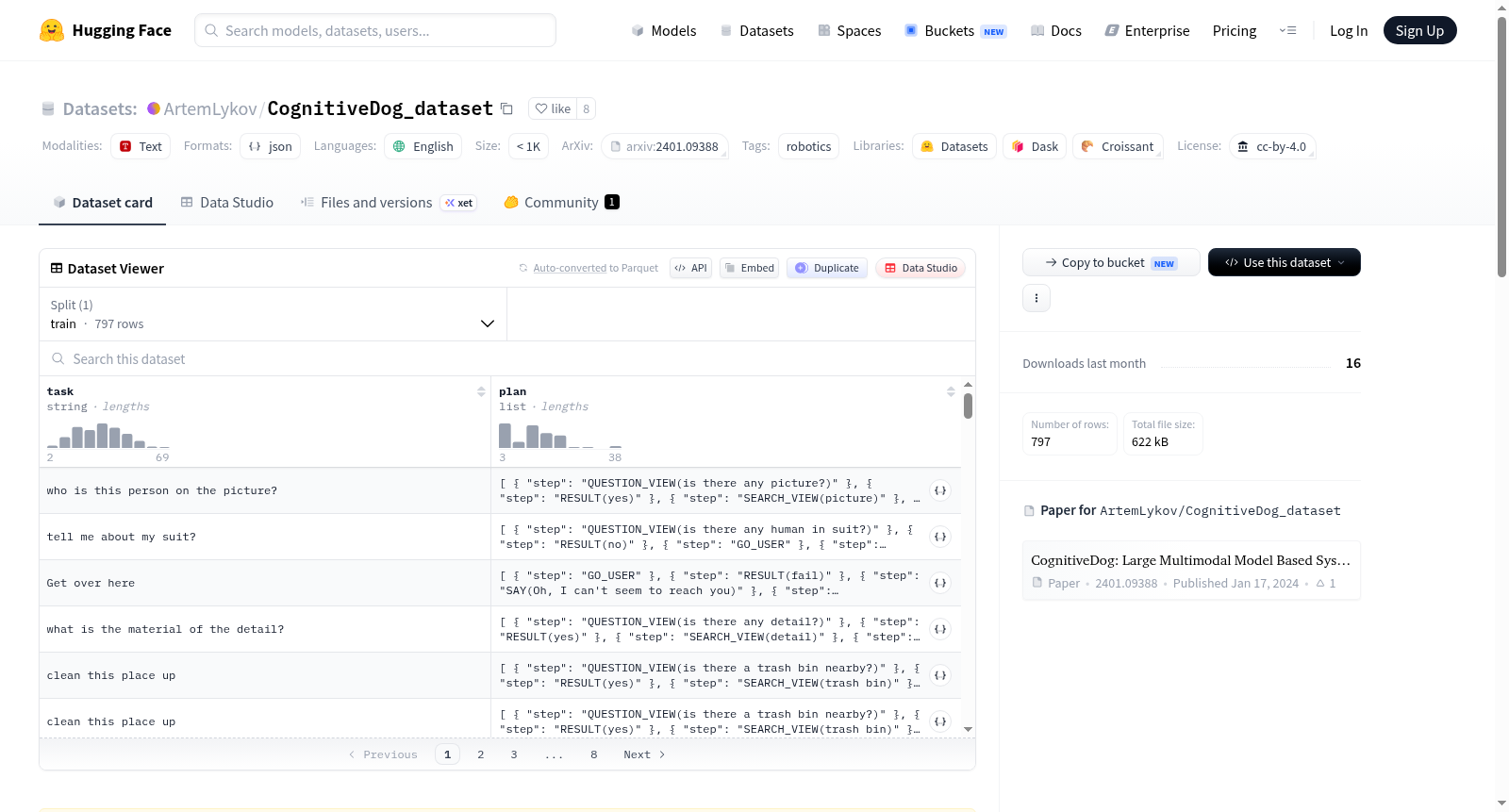Screen dimensions: 1509x812
Task: Click the Text modality tag
Action: pyautogui.click(x=141, y=146)
